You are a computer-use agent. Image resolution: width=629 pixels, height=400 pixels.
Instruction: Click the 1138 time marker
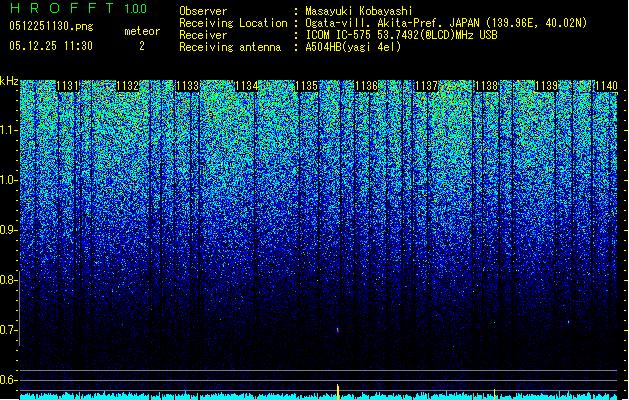486,86
